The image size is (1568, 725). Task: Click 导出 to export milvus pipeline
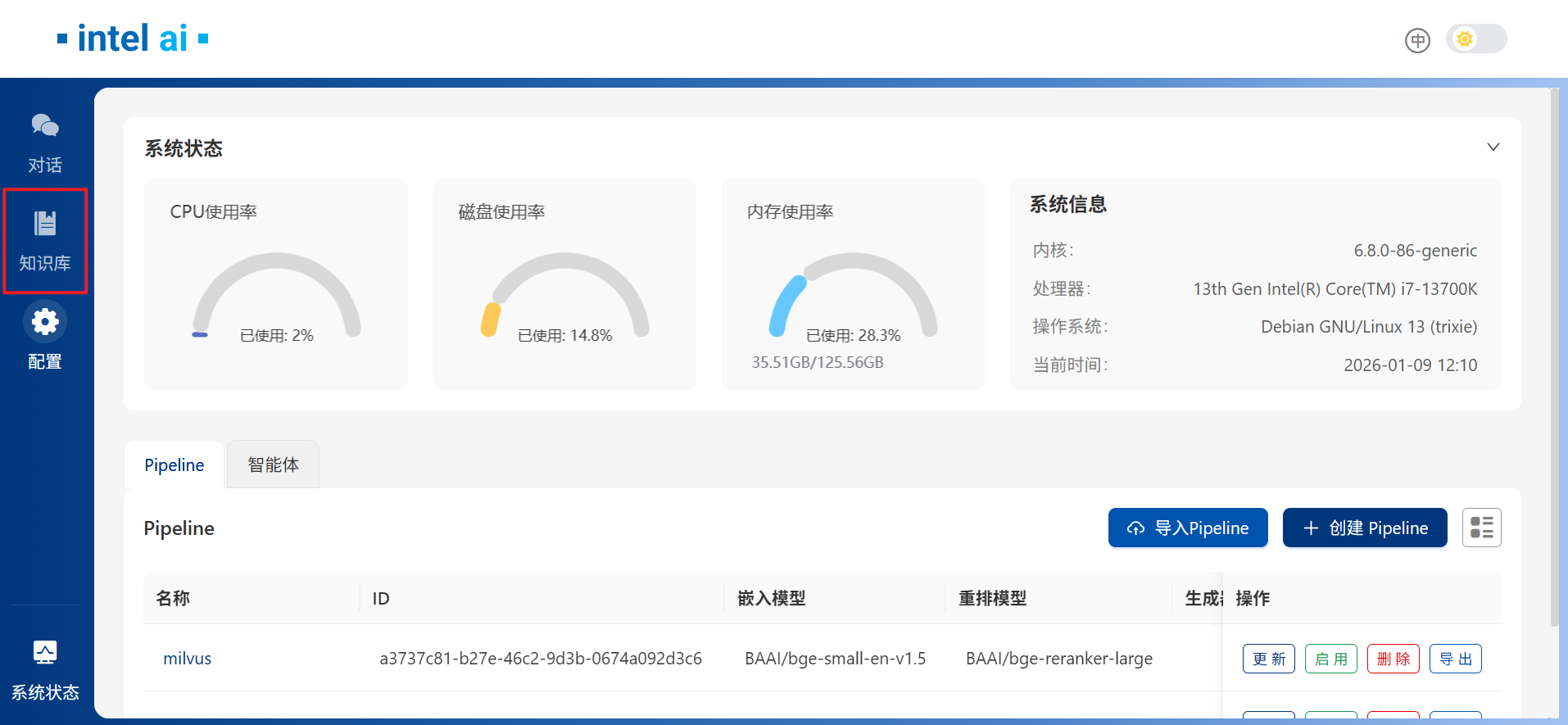click(x=1455, y=659)
